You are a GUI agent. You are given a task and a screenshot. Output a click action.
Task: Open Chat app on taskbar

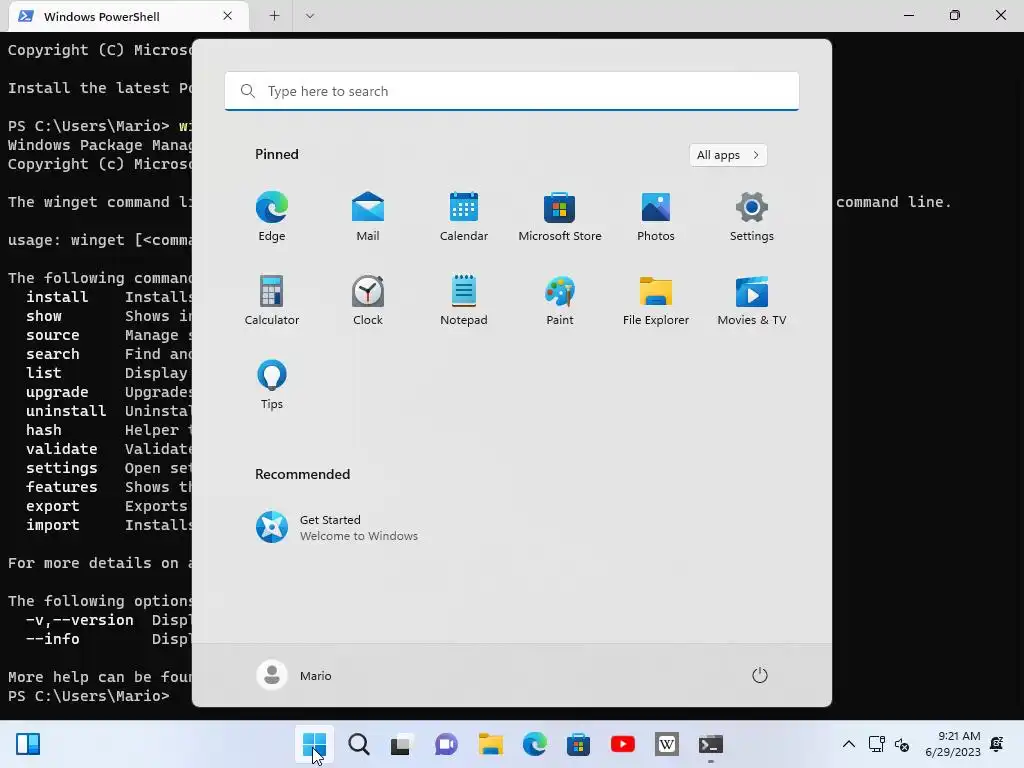pos(446,744)
